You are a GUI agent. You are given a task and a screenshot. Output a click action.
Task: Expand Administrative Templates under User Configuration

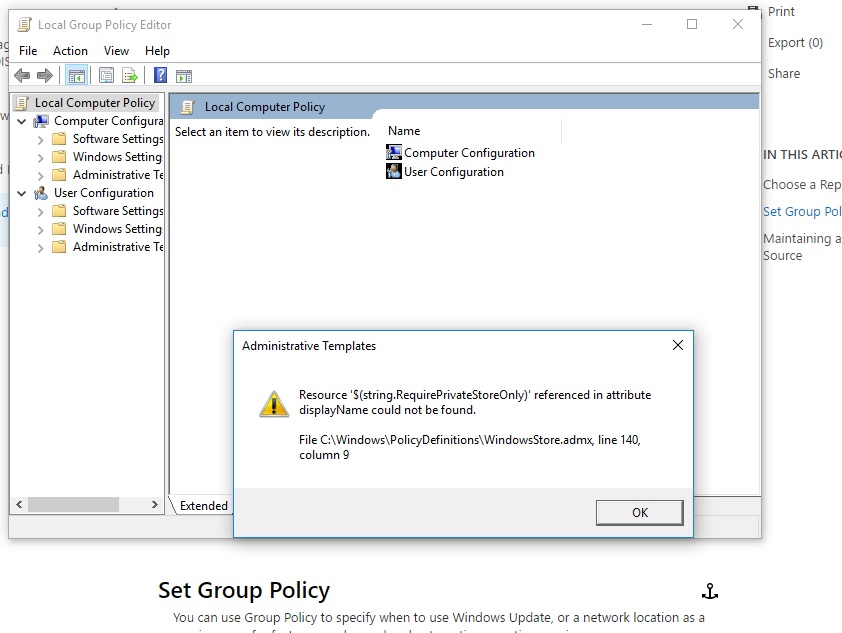[40, 248]
